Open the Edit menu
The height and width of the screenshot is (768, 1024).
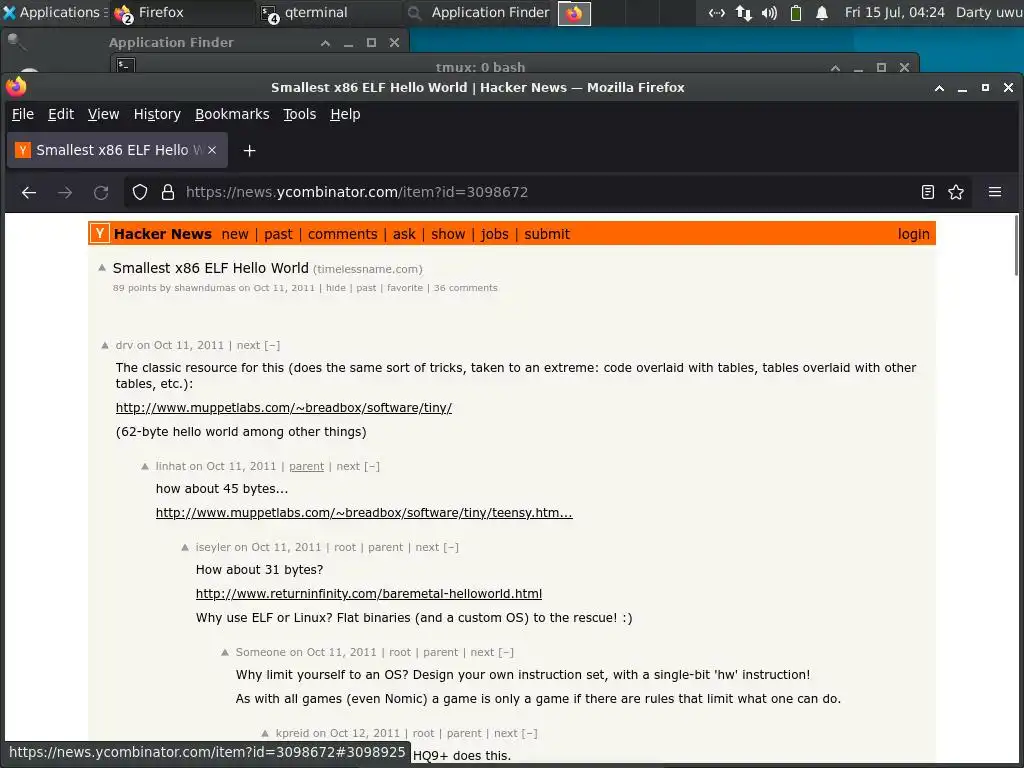[61, 114]
